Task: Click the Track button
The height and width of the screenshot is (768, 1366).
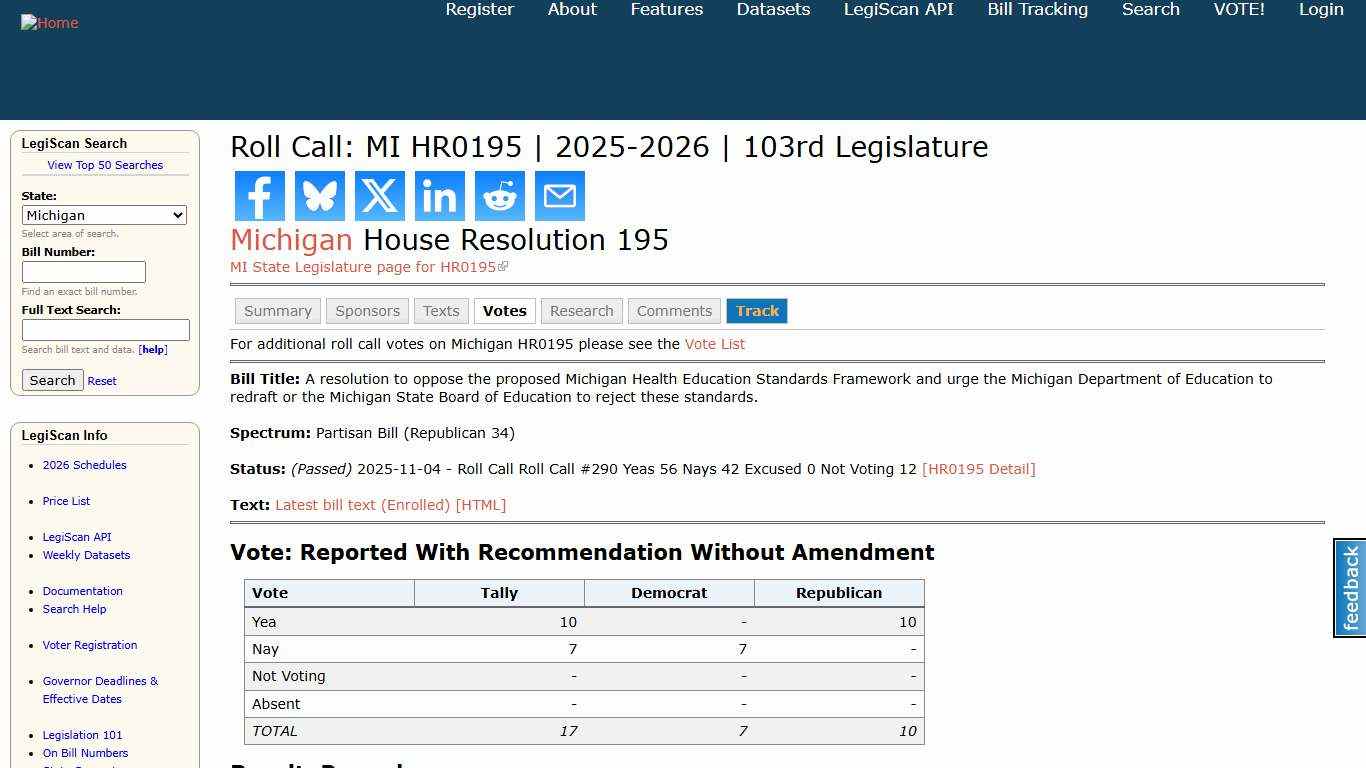Action: click(757, 310)
